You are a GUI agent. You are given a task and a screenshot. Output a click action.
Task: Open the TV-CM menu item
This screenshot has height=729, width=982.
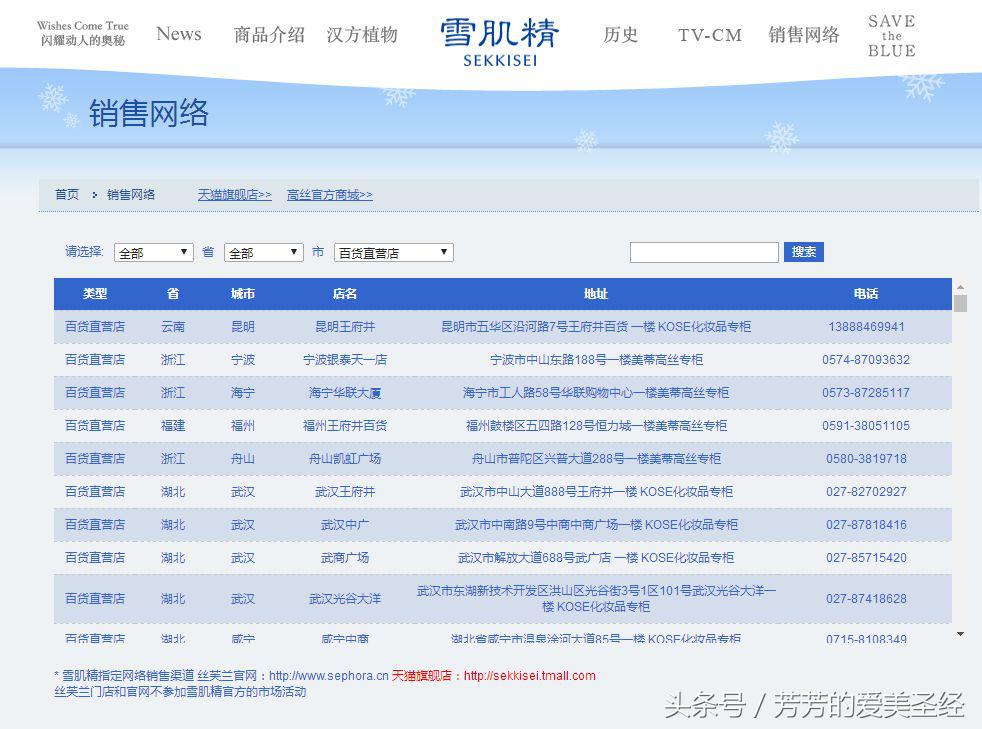(710, 35)
